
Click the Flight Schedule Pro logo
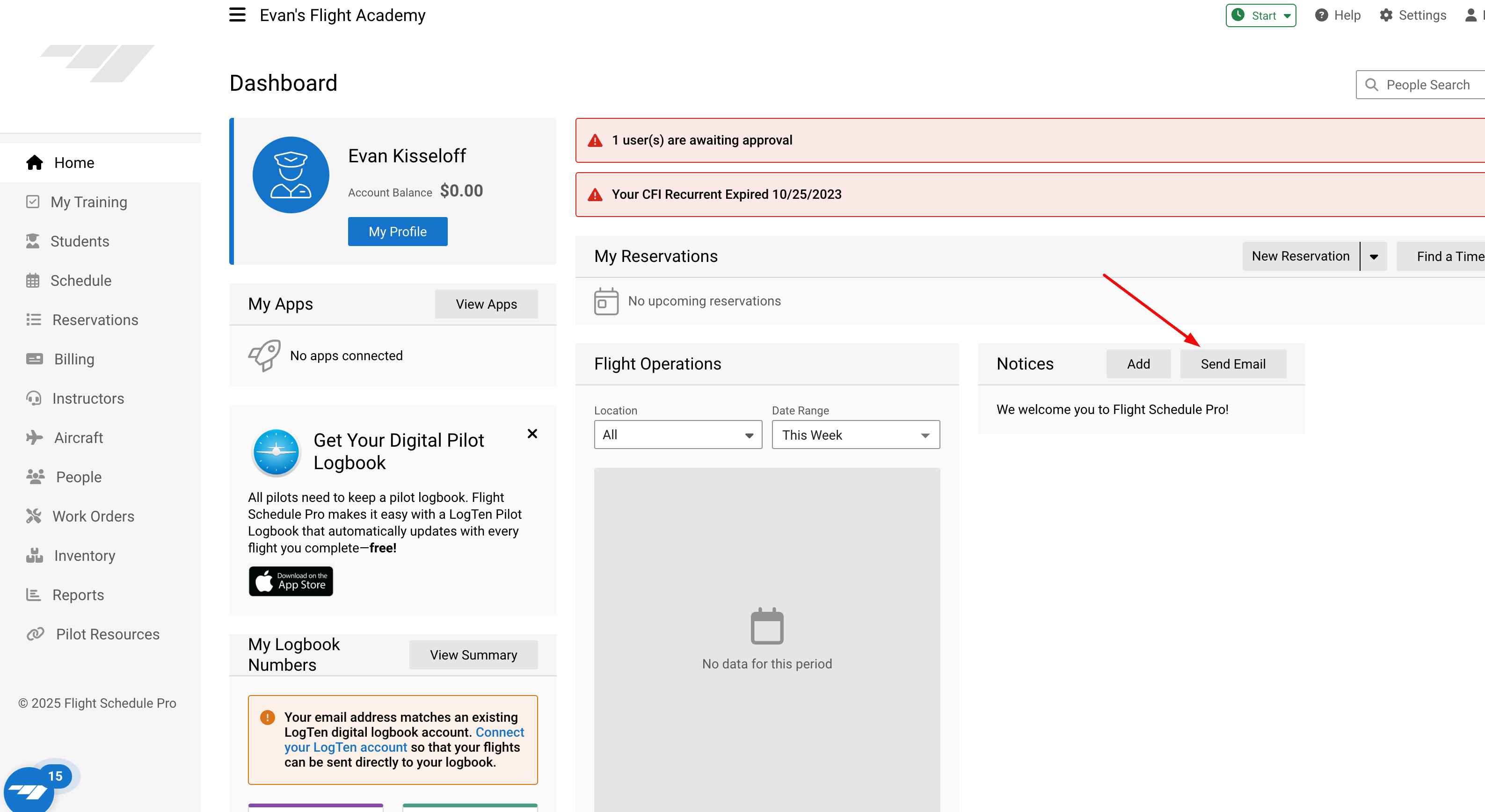[x=97, y=64]
